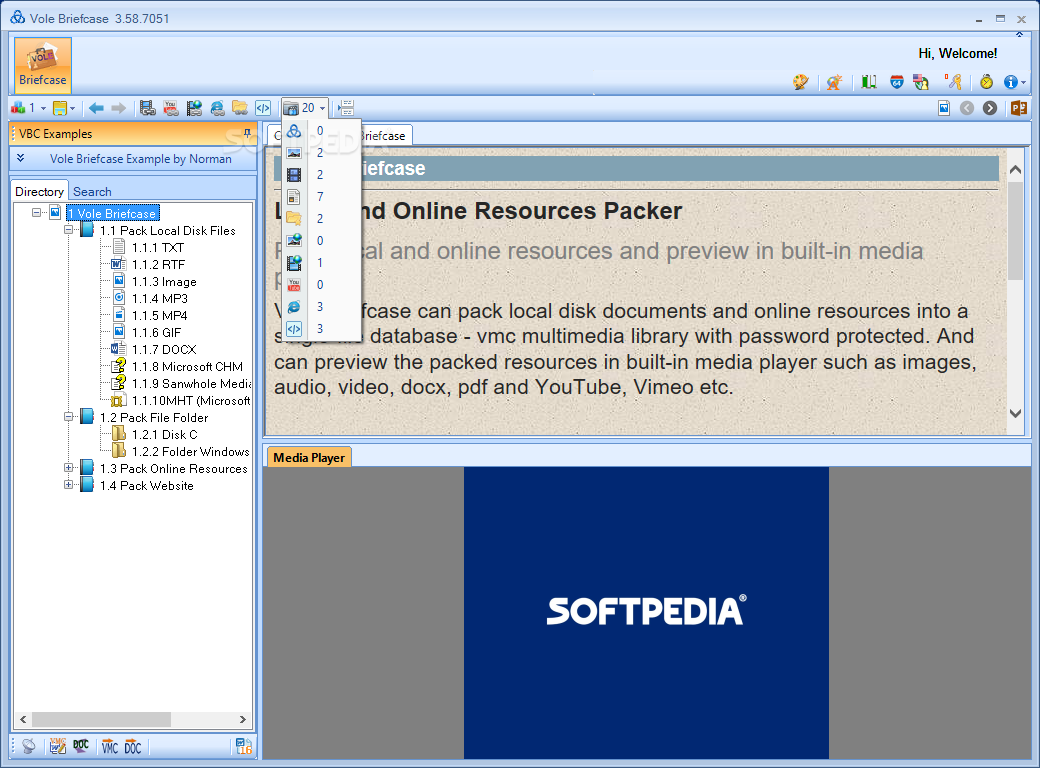Select the YouTube row in the dropdown
The height and width of the screenshot is (768, 1040).
tap(322, 285)
